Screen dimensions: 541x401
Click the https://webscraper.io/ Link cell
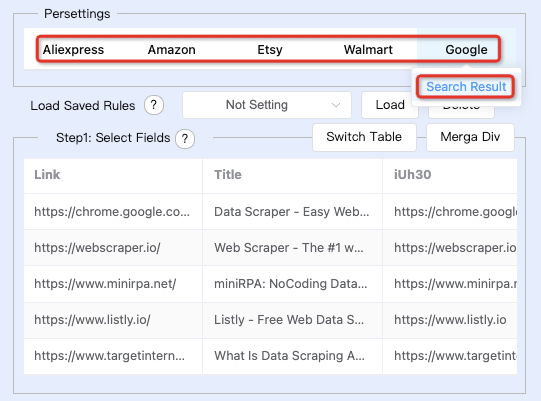pos(113,247)
